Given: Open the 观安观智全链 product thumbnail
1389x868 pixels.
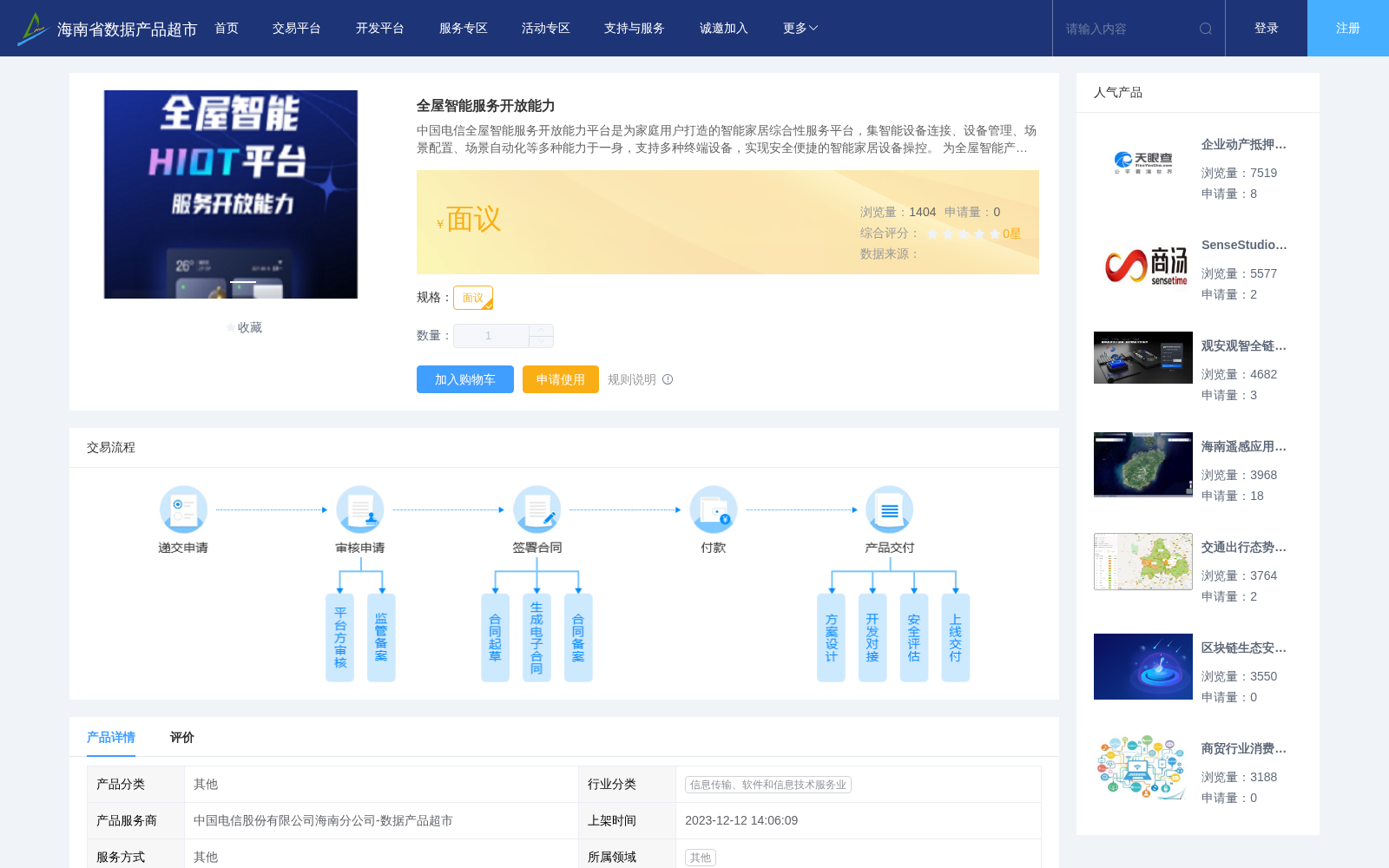Looking at the screenshot, I should point(1143,358).
